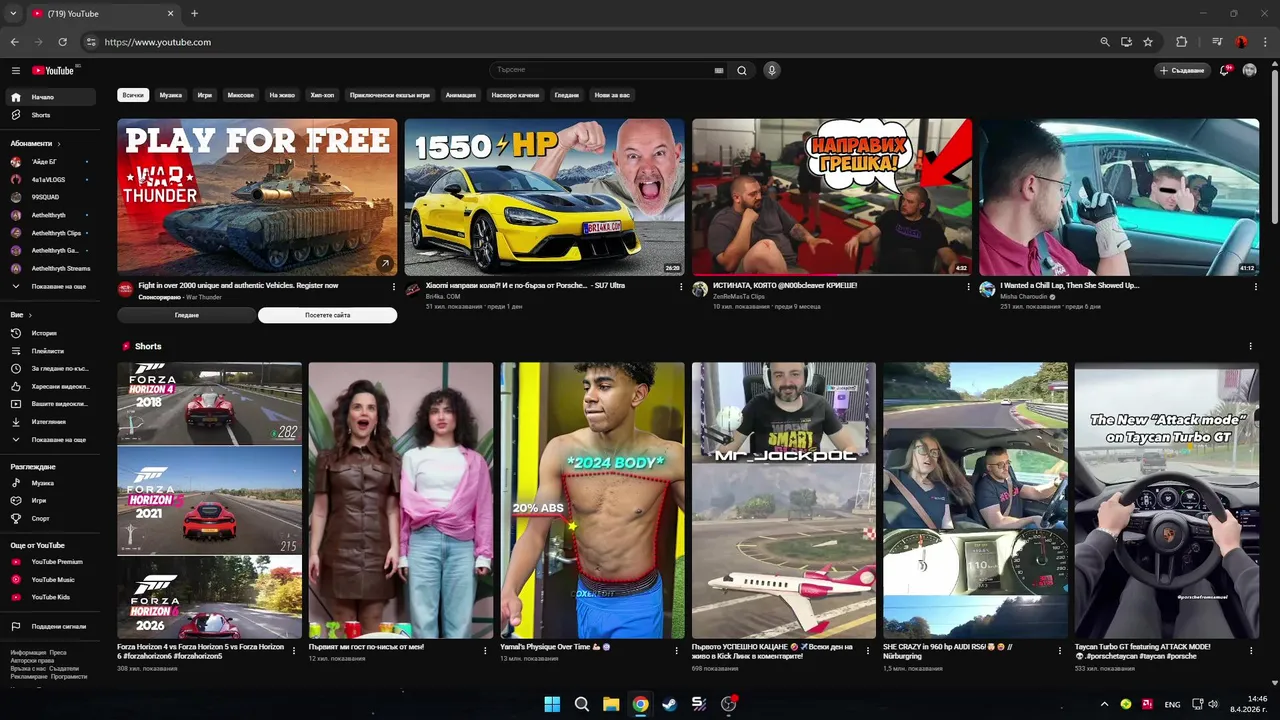1280x720 pixels.
Task: Click the search magnifier button
Action: [x=742, y=70]
